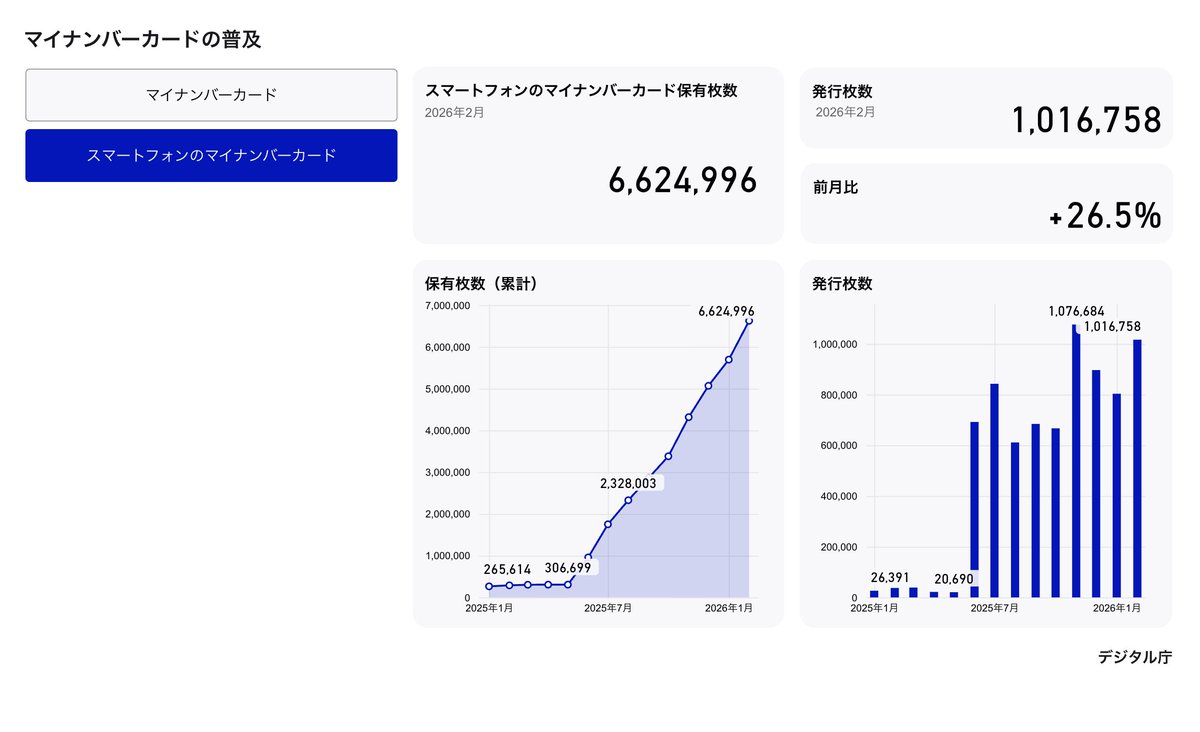1200x732 pixels.
Task: Click the 6,624,996 chart annotation
Action: (727, 311)
